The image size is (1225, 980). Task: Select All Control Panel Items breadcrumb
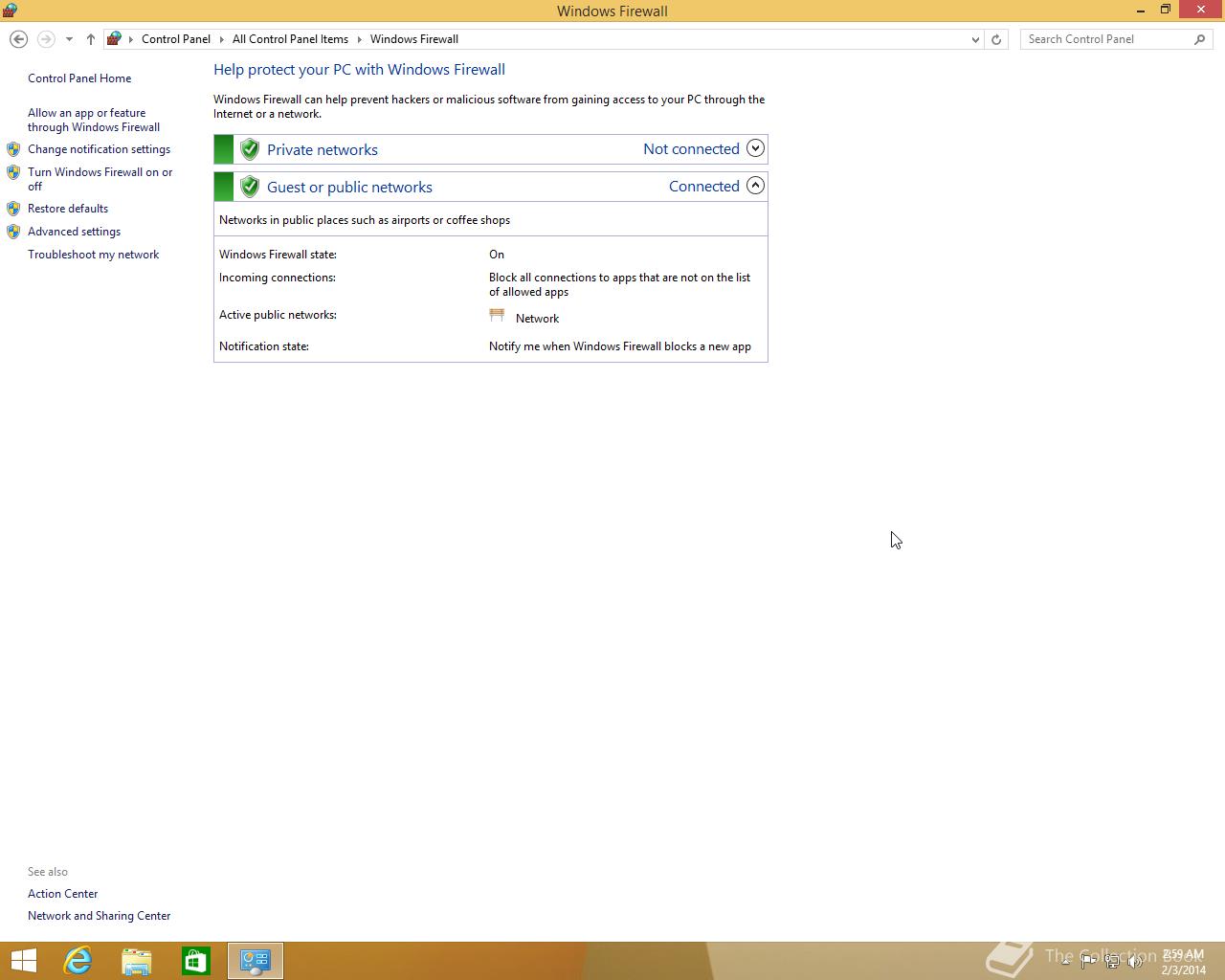(x=290, y=39)
